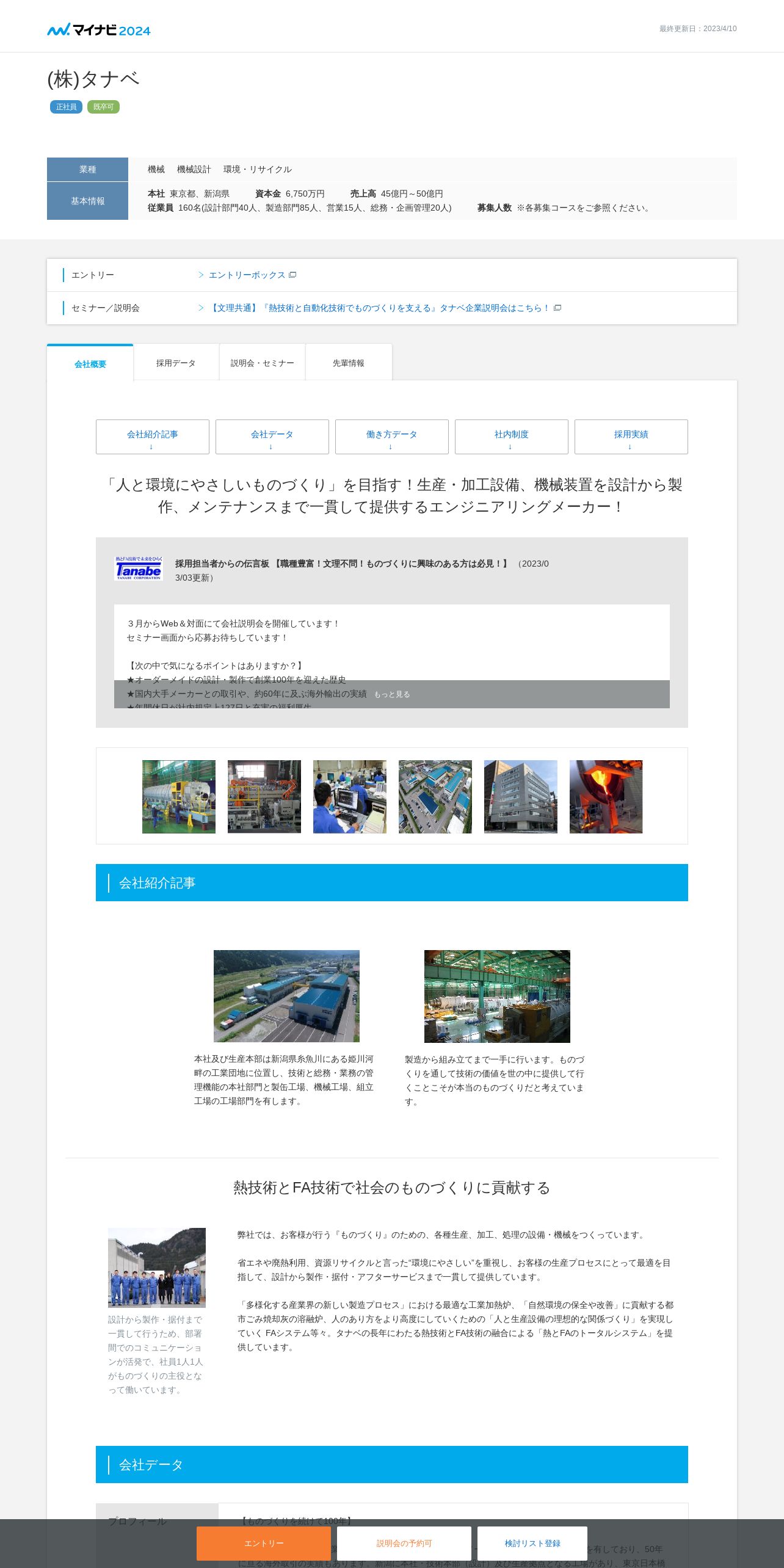Click the company name (株)タナベ

[93, 79]
